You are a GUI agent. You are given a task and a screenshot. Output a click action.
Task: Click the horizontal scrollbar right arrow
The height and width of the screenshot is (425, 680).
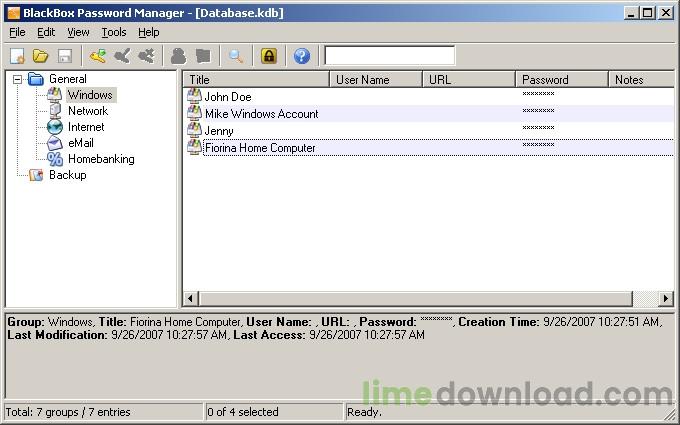pos(666,298)
